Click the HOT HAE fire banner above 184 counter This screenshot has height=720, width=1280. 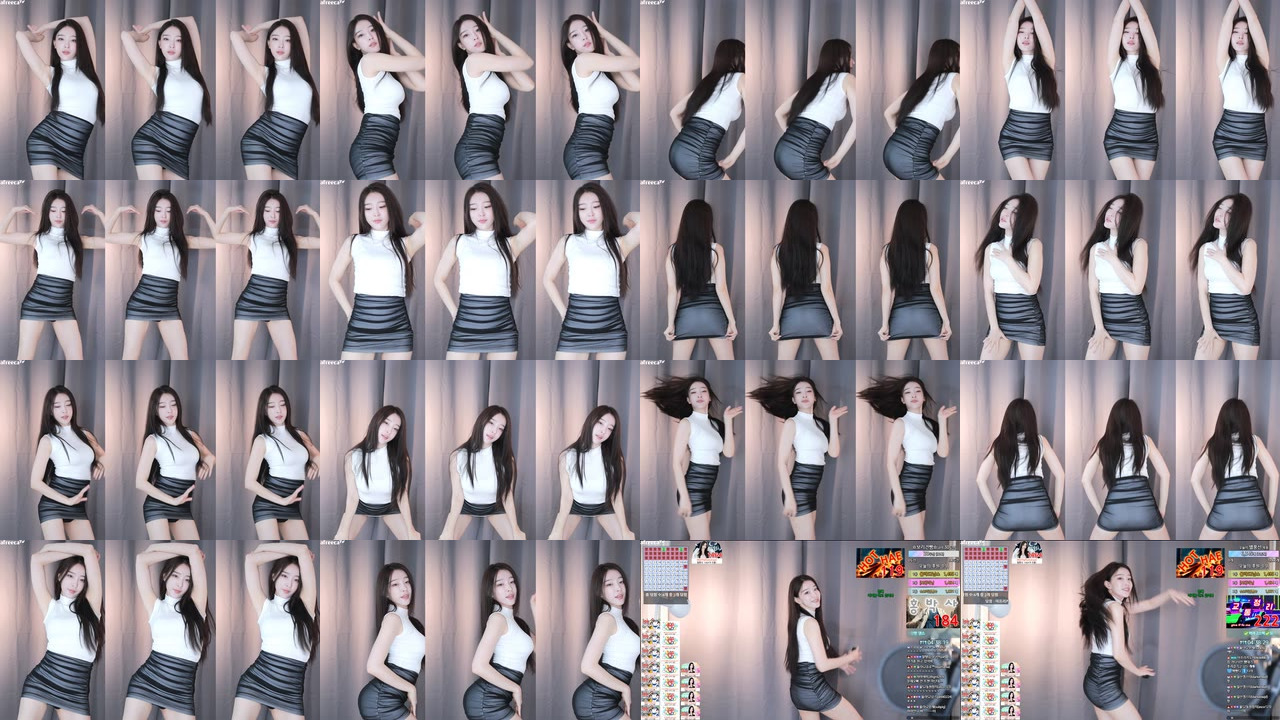point(879,563)
